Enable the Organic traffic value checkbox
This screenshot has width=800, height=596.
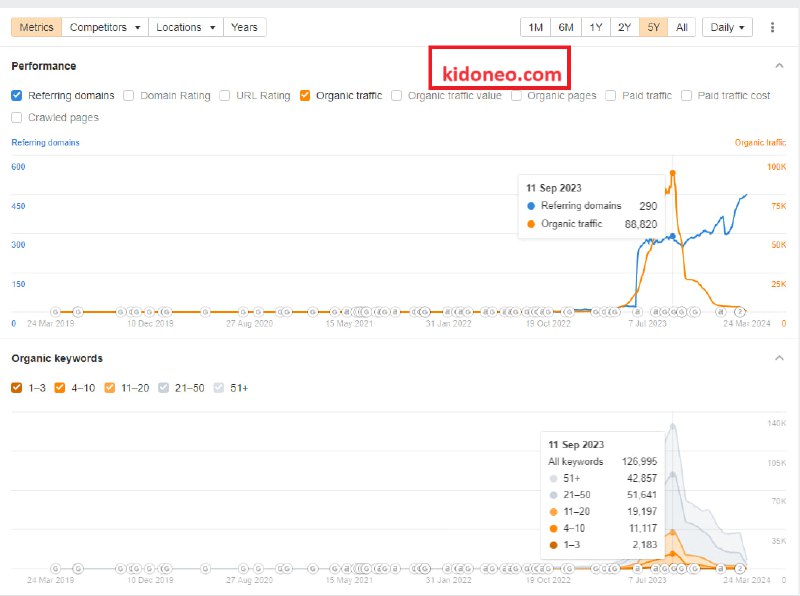[396, 95]
